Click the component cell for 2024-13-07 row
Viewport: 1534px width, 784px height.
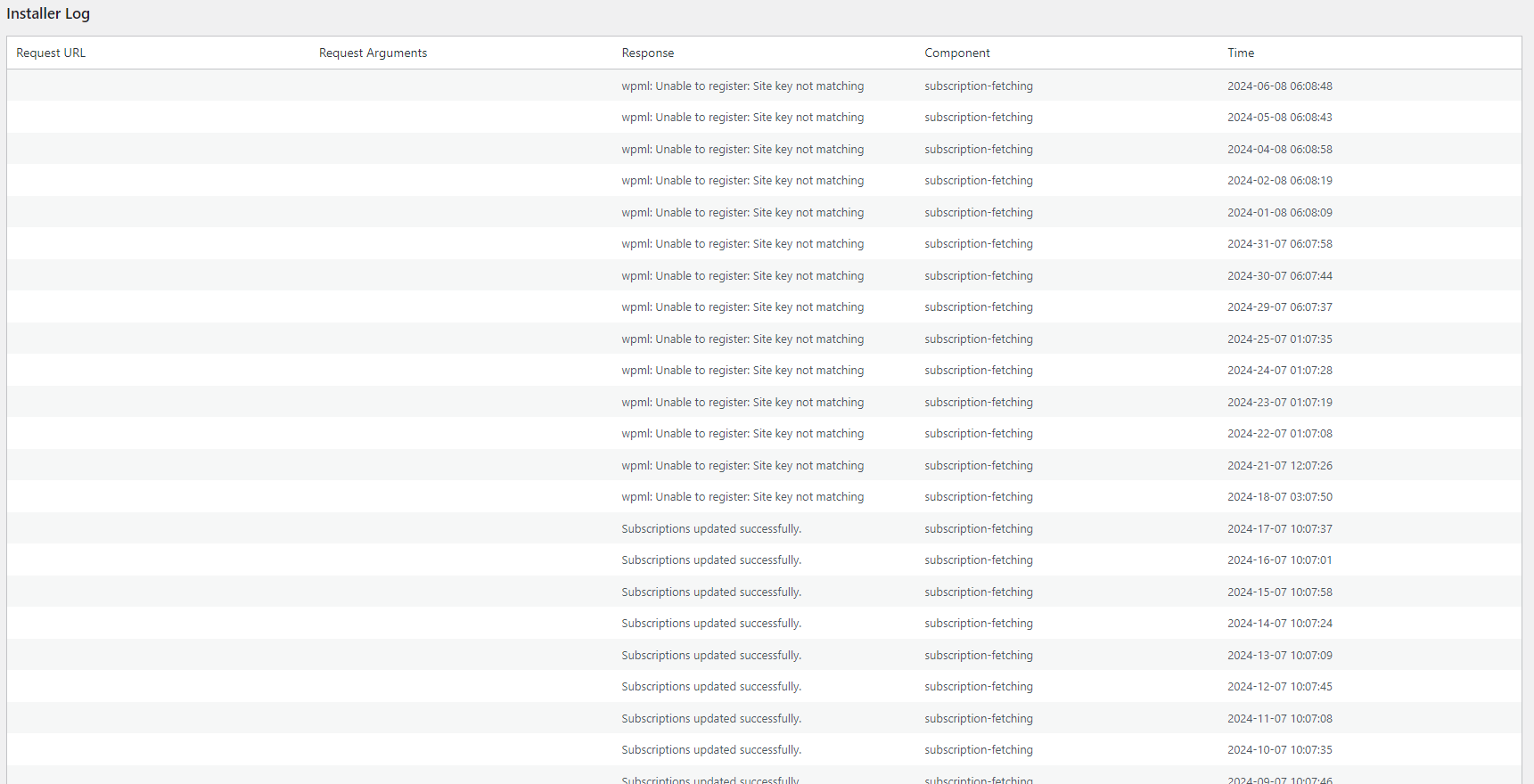978,656
